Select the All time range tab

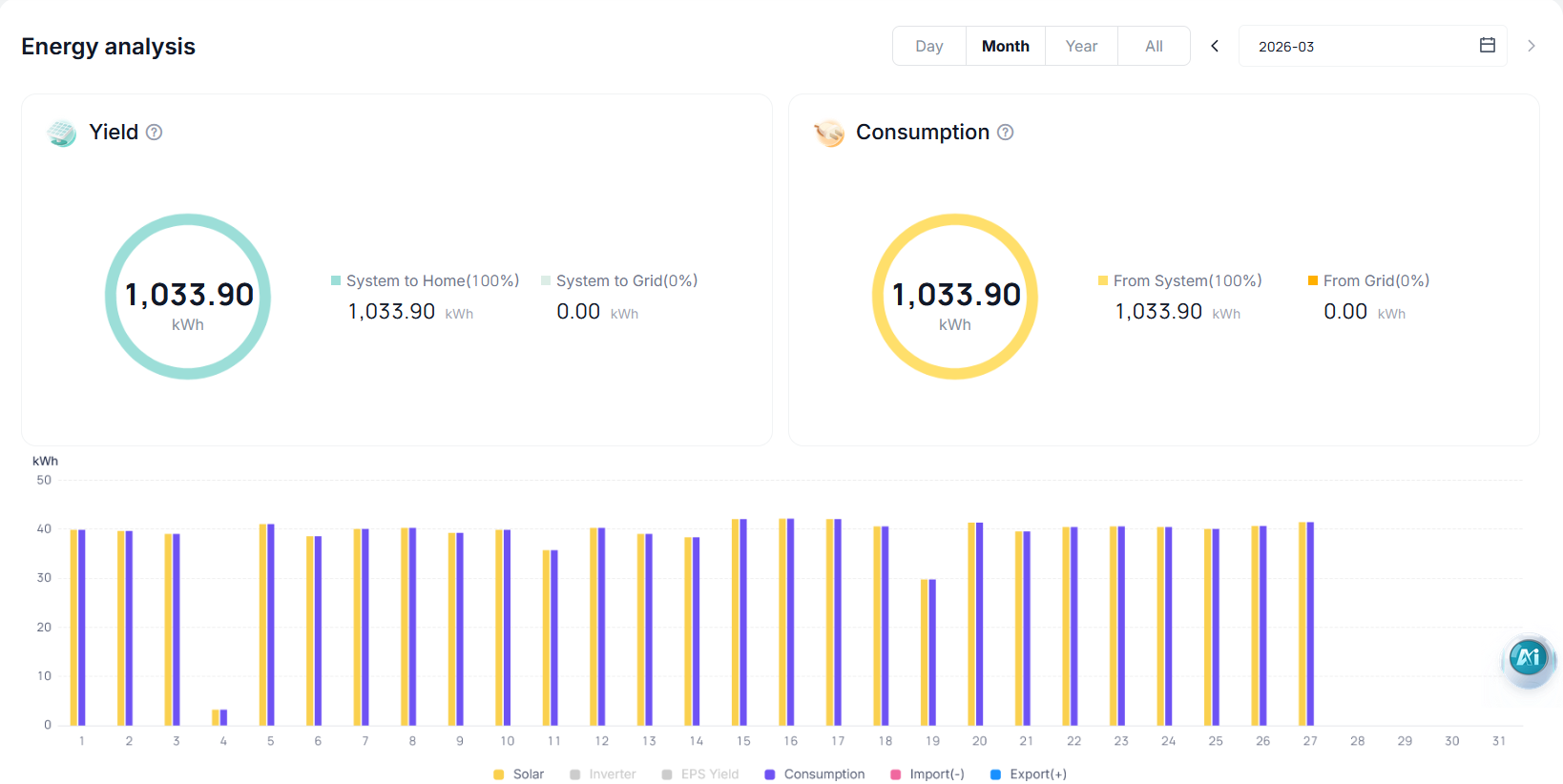point(1154,46)
